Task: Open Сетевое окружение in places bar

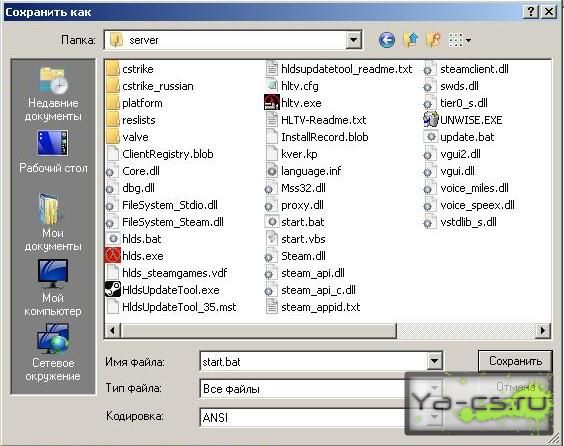Action: pos(53,353)
